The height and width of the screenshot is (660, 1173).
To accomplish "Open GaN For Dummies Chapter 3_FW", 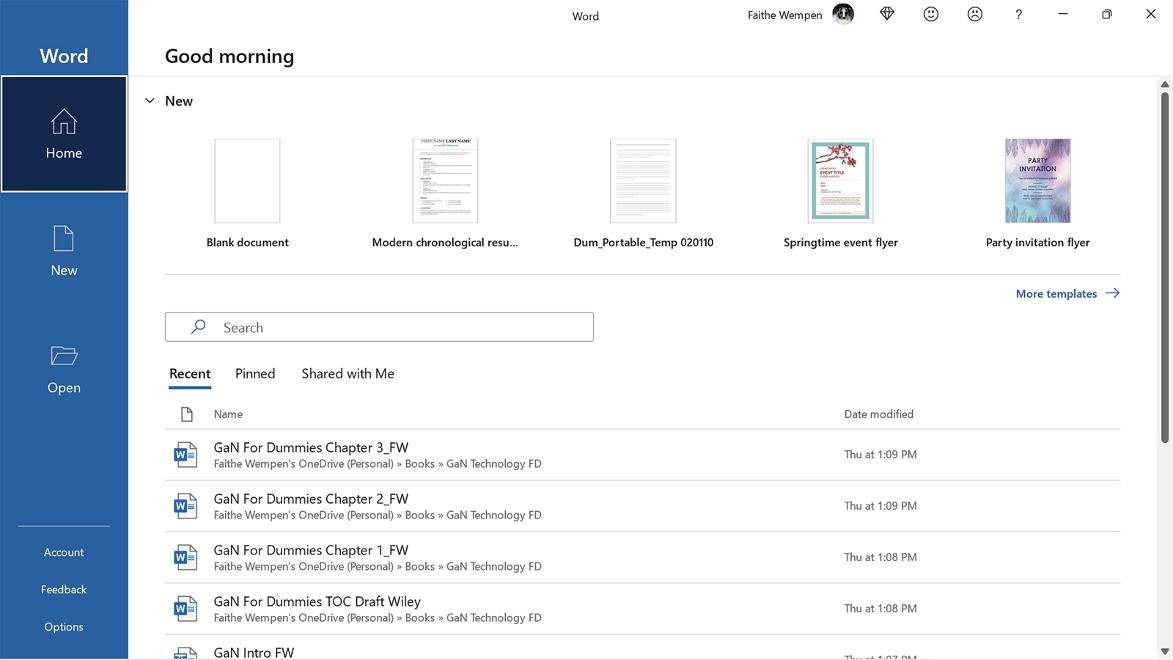I will tap(643, 455).
